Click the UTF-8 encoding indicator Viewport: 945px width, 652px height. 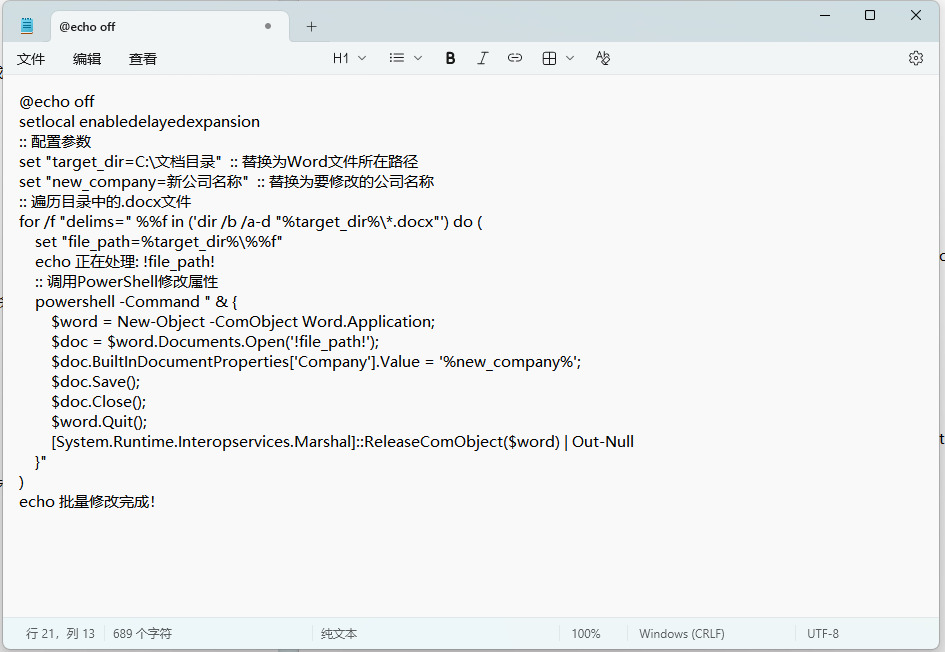coord(823,633)
